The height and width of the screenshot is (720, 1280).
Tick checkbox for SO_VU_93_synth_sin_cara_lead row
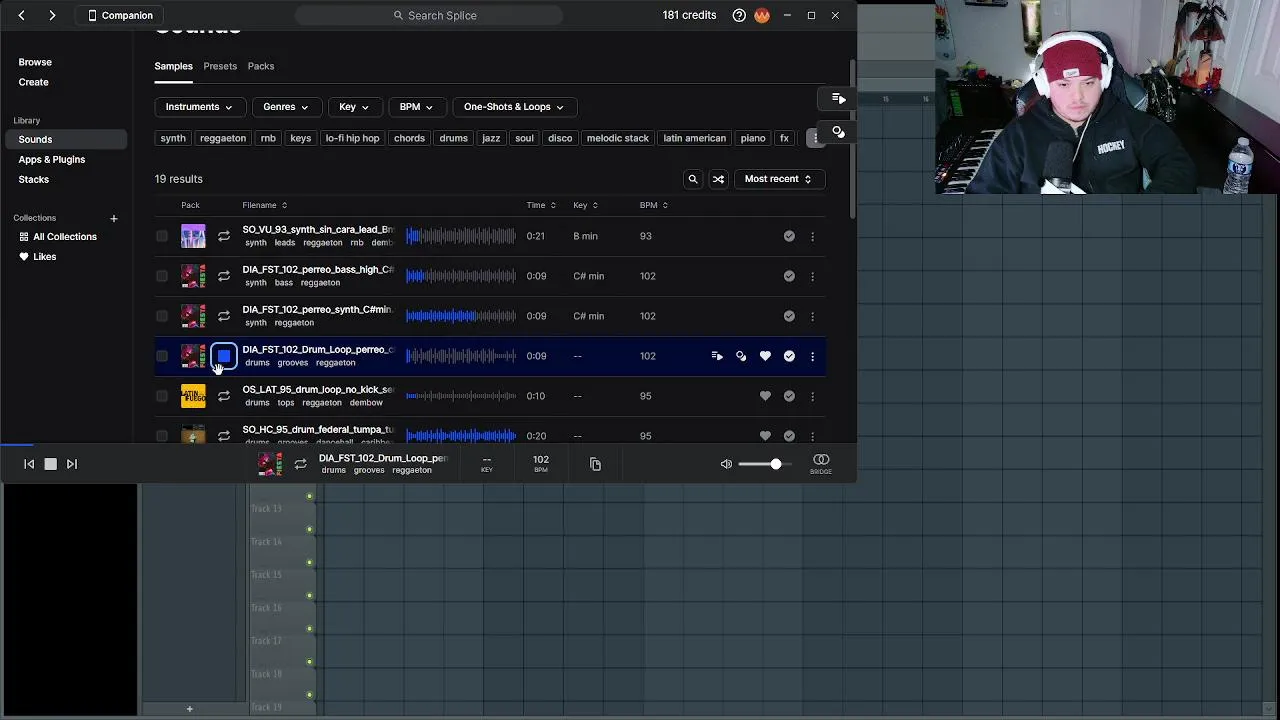[x=162, y=236]
